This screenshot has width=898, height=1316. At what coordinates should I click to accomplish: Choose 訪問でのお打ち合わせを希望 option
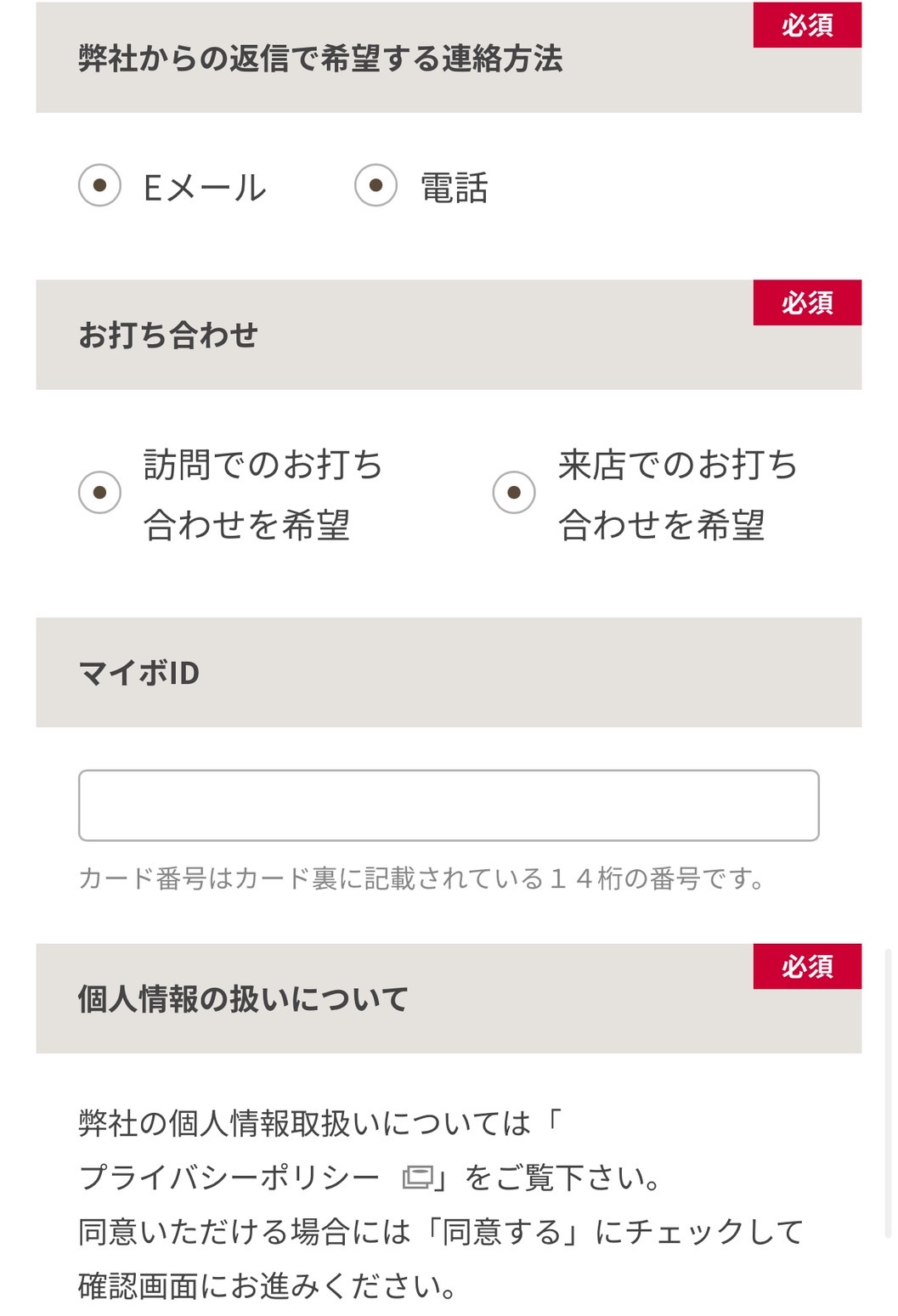point(101,491)
